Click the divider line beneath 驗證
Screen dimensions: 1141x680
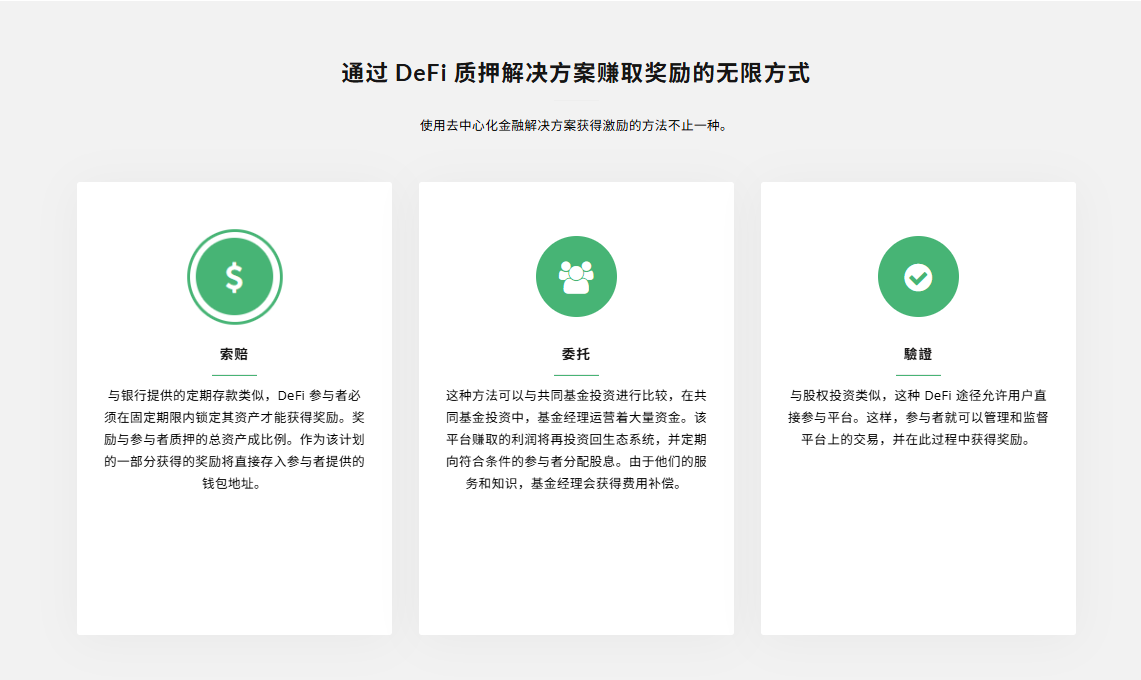click(x=918, y=375)
